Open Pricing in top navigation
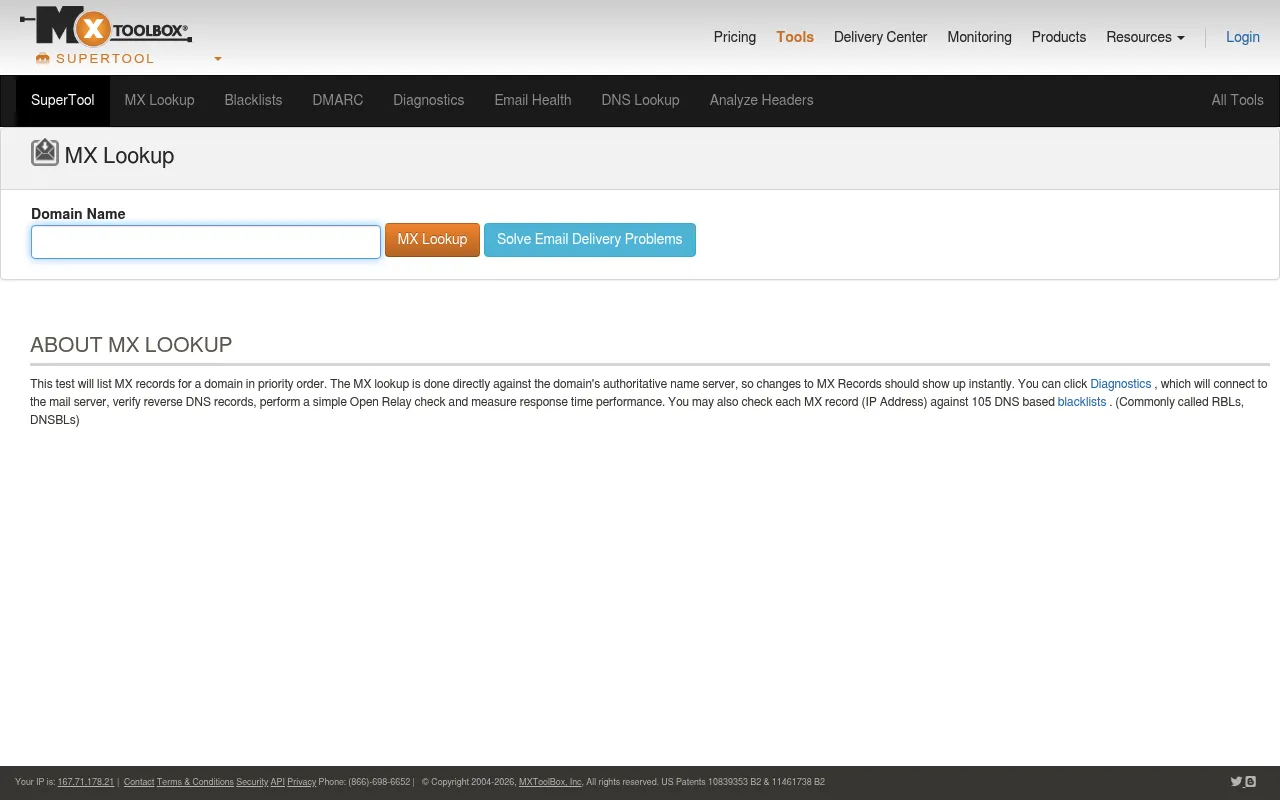Image resolution: width=1280 pixels, height=800 pixels. click(735, 37)
